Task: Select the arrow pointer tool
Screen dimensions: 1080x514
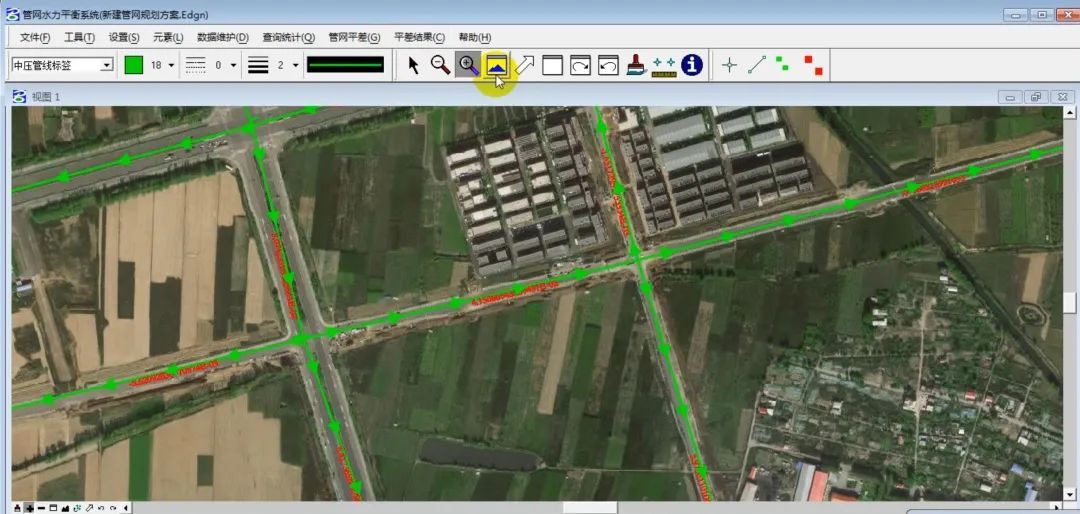Action: (x=413, y=65)
